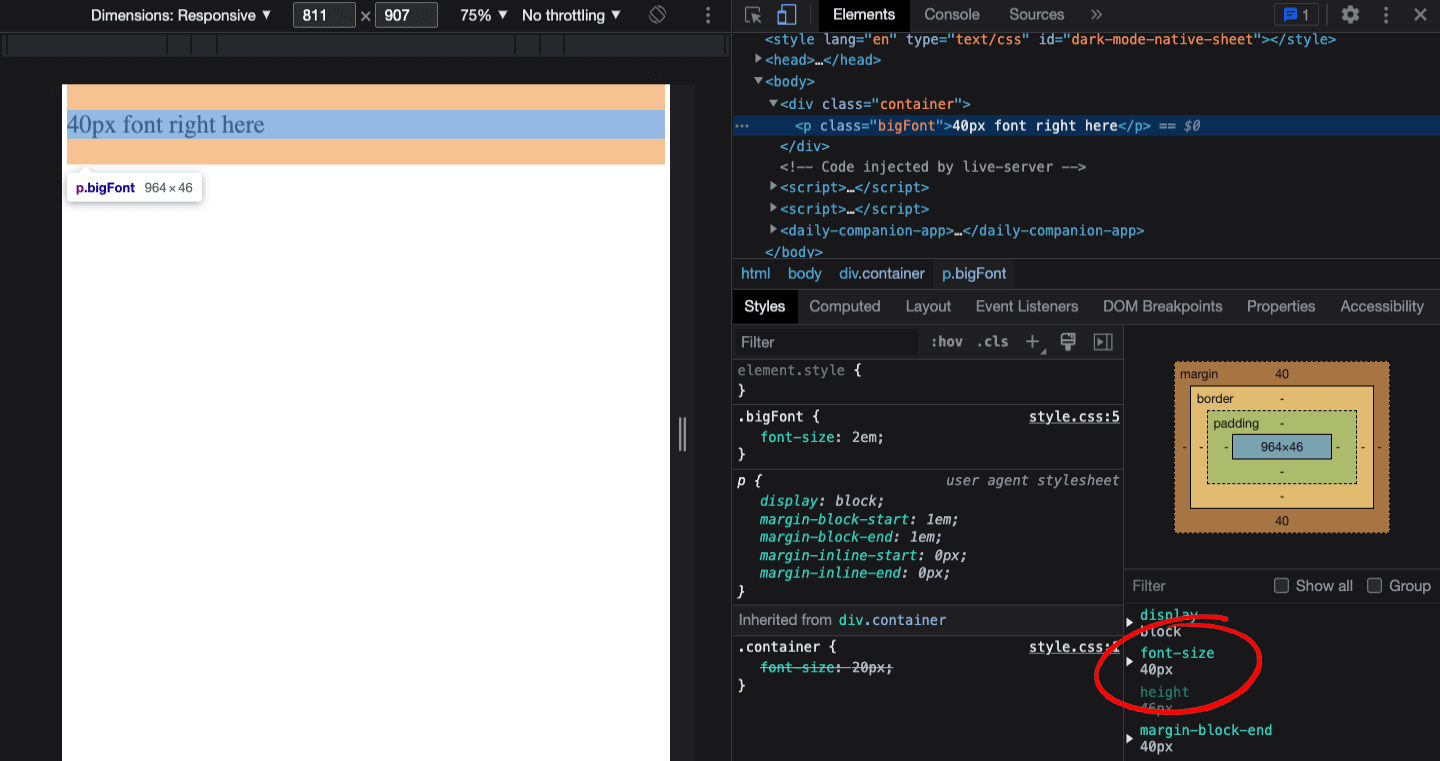1440x761 pixels.
Task: Open the No throttling dropdown
Action: pos(571,15)
